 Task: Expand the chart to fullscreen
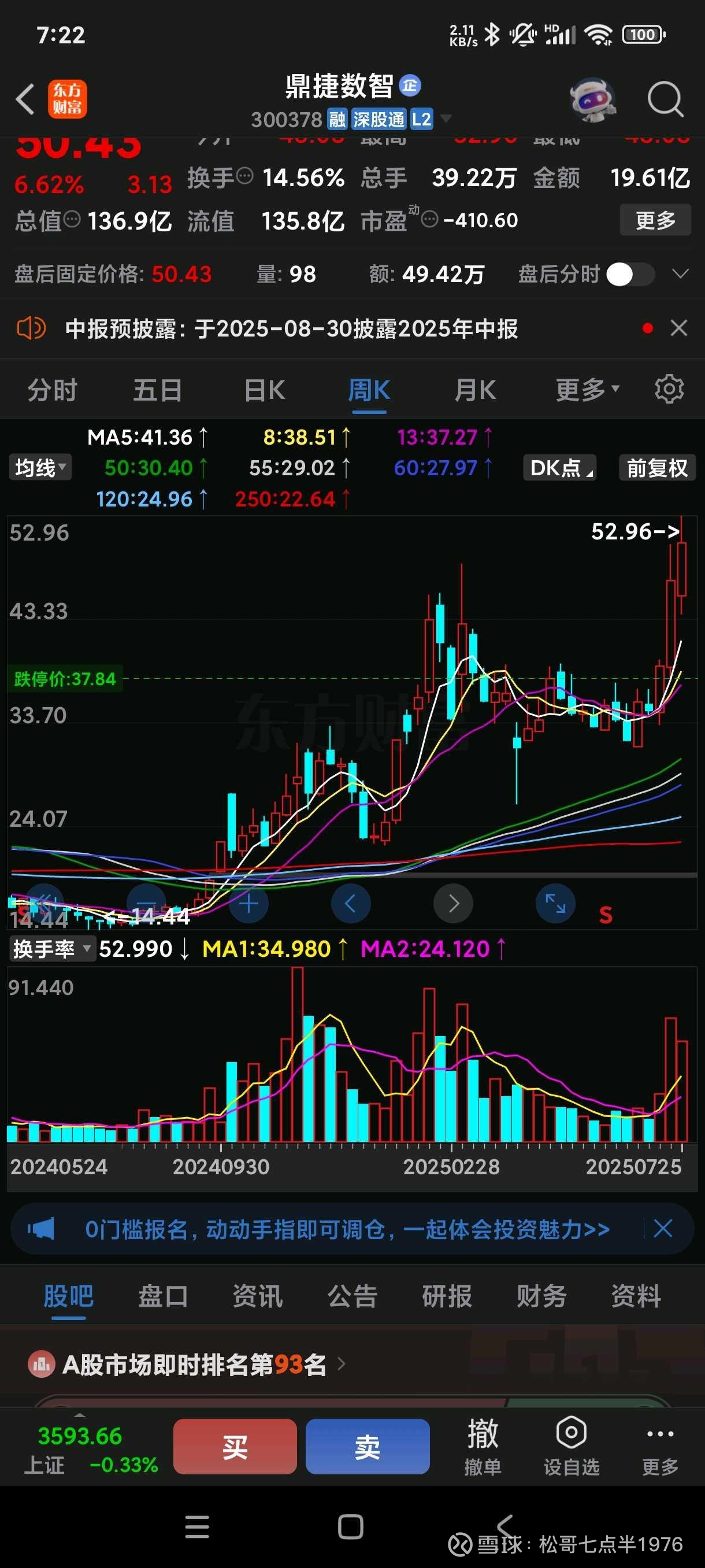555,904
